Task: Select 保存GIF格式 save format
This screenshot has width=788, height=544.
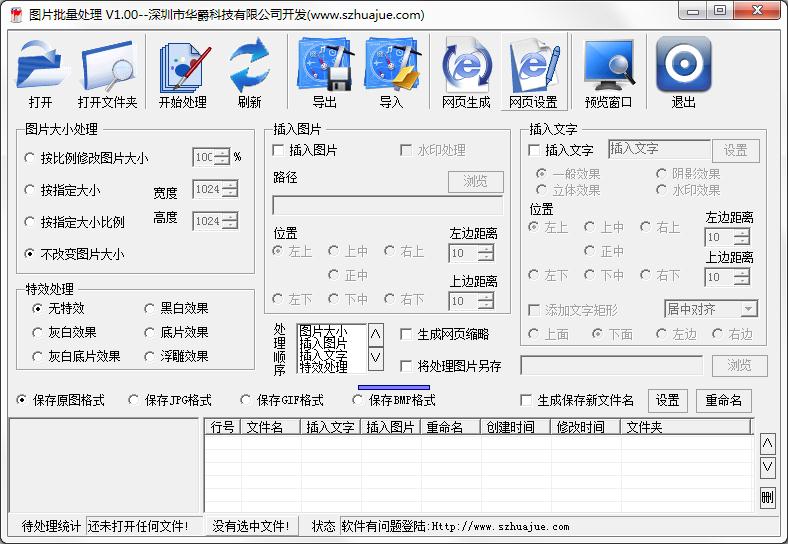Action: [x=282, y=400]
